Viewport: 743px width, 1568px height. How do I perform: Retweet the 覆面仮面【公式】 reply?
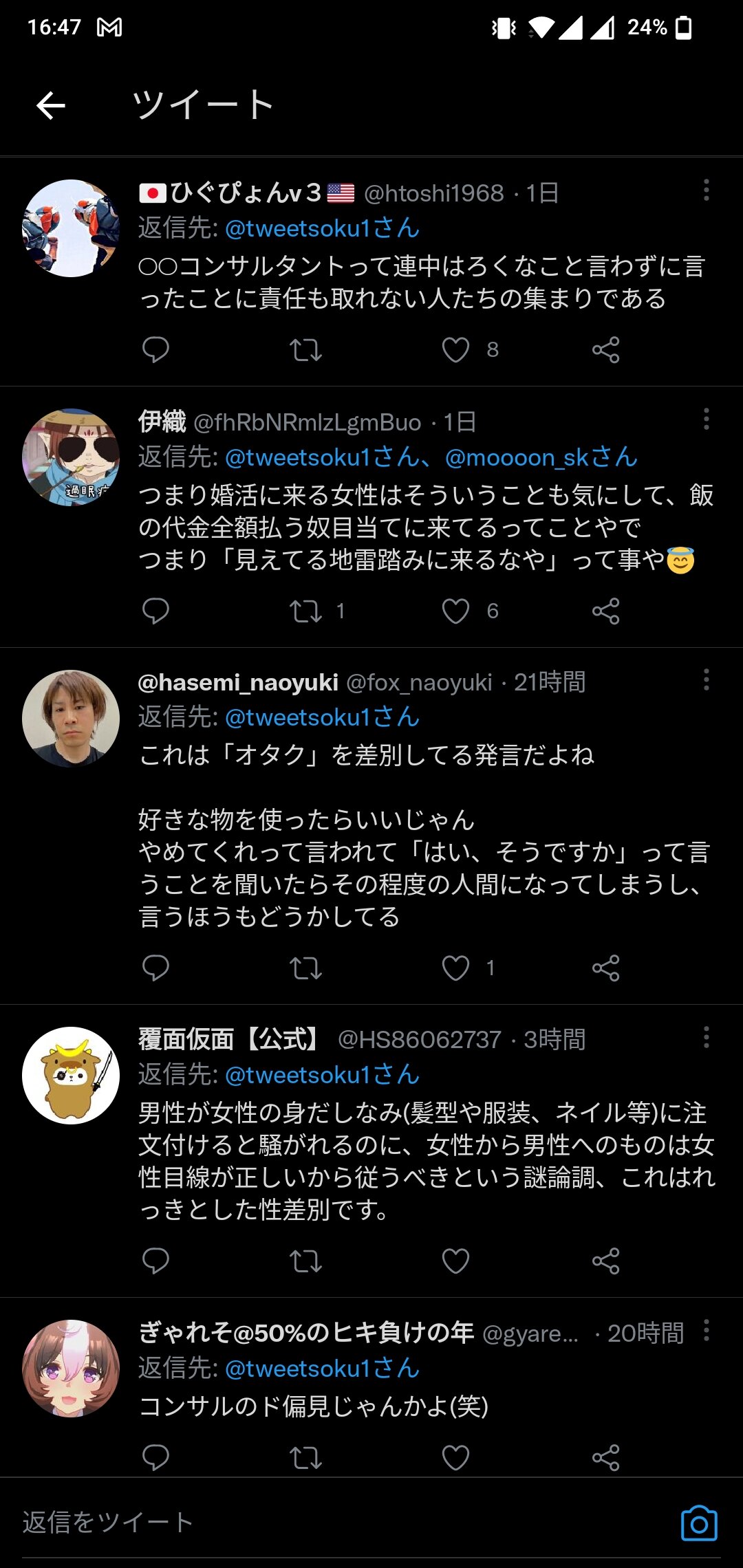pyautogui.click(x=306, y=1261)
